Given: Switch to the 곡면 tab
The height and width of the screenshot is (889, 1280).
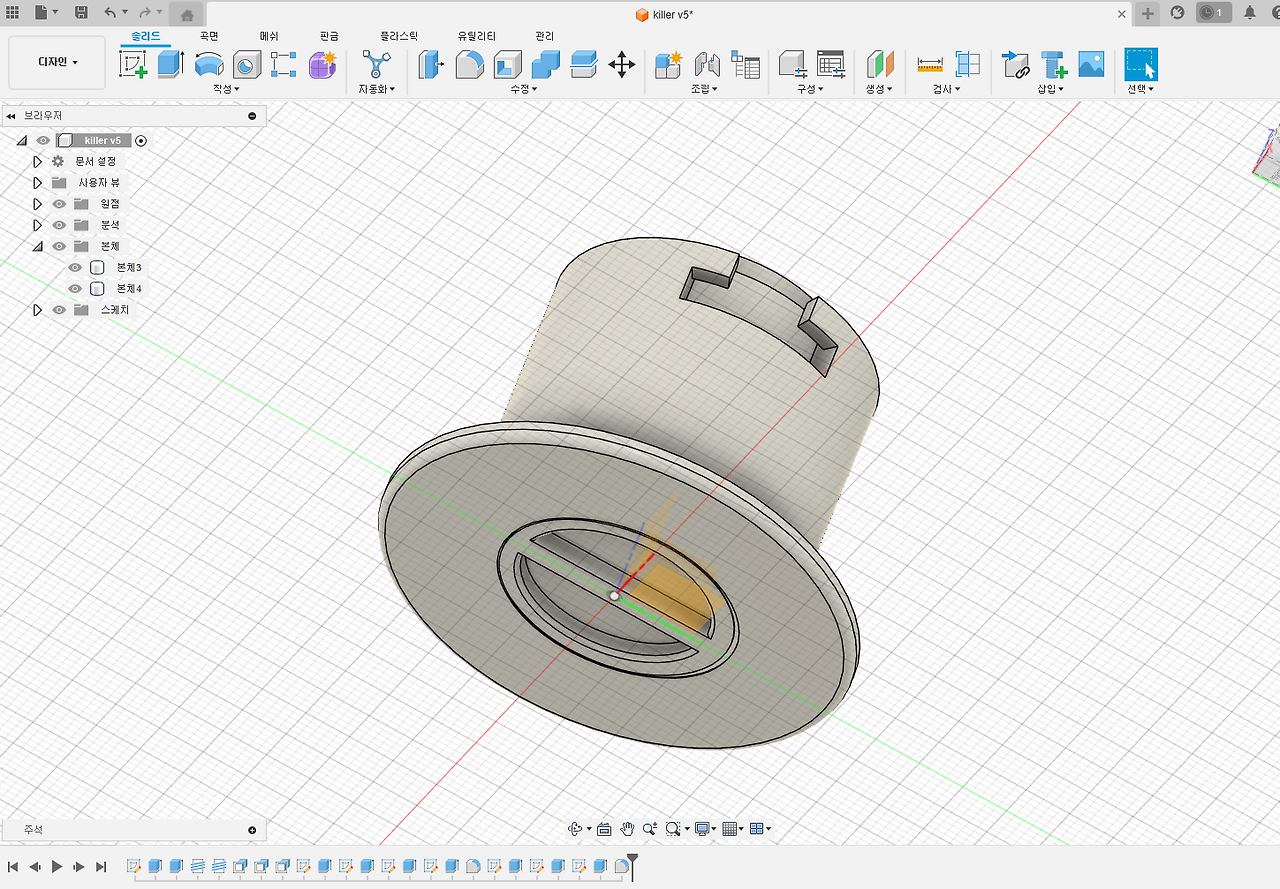Looking at the screenshot, I should click(209, 36).
